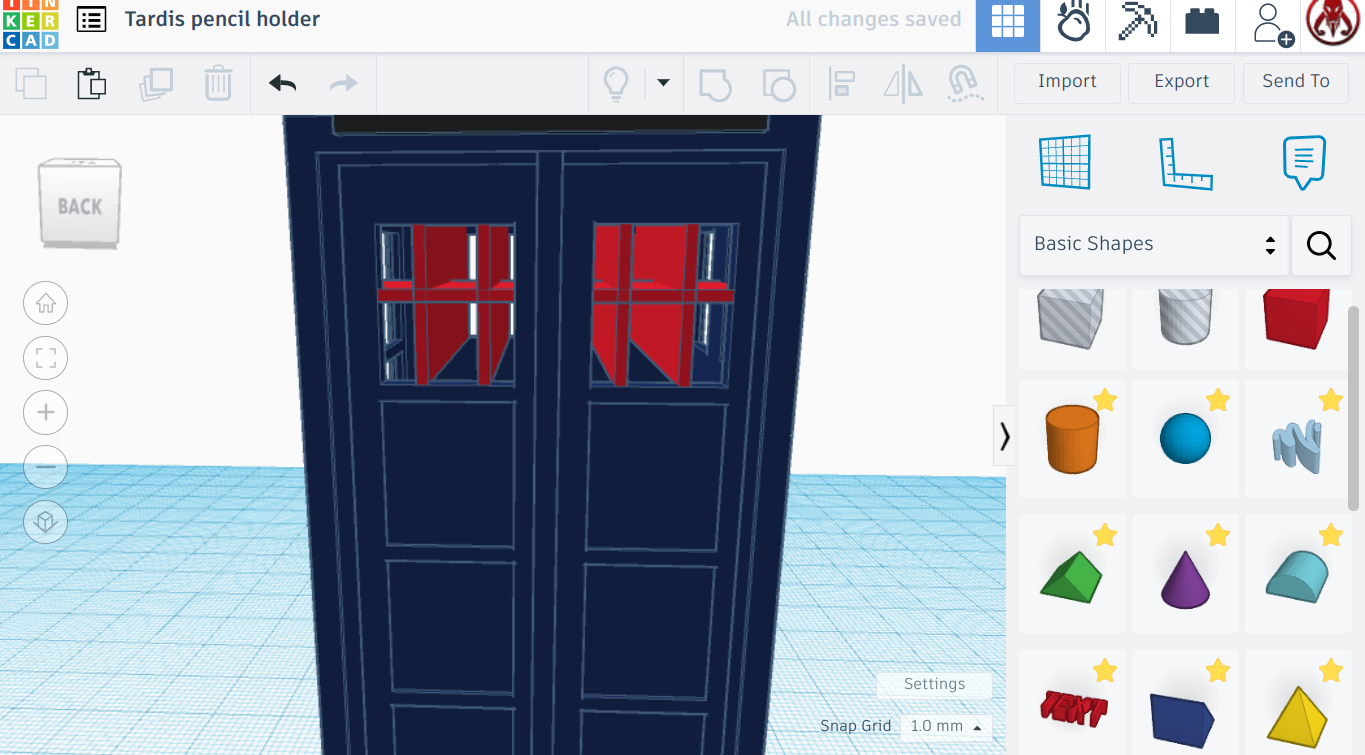Select the orange Cylinder shape
1365x755 pixels.
click(1072, 438)
